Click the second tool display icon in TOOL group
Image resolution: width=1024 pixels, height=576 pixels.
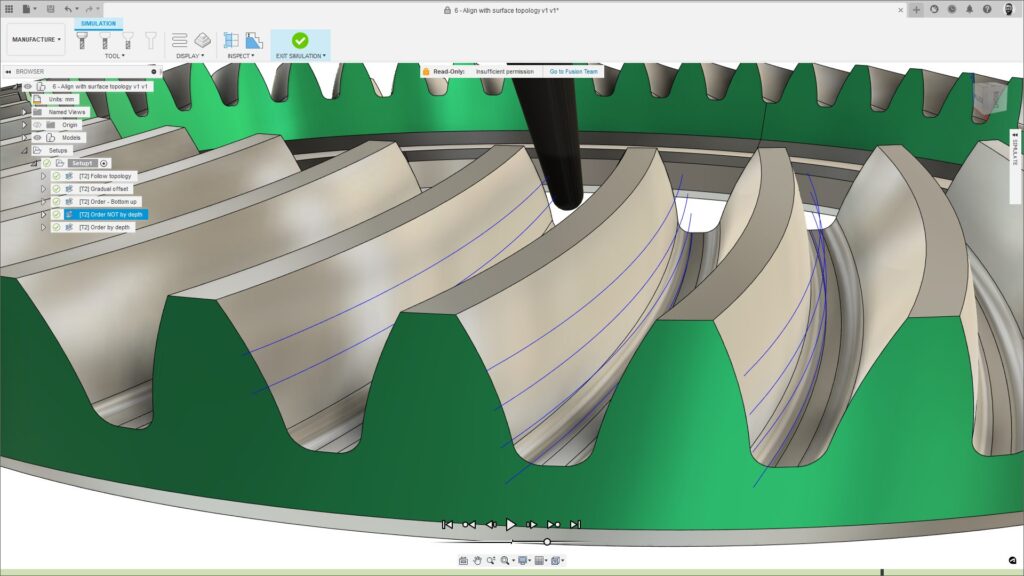point(105,40)
